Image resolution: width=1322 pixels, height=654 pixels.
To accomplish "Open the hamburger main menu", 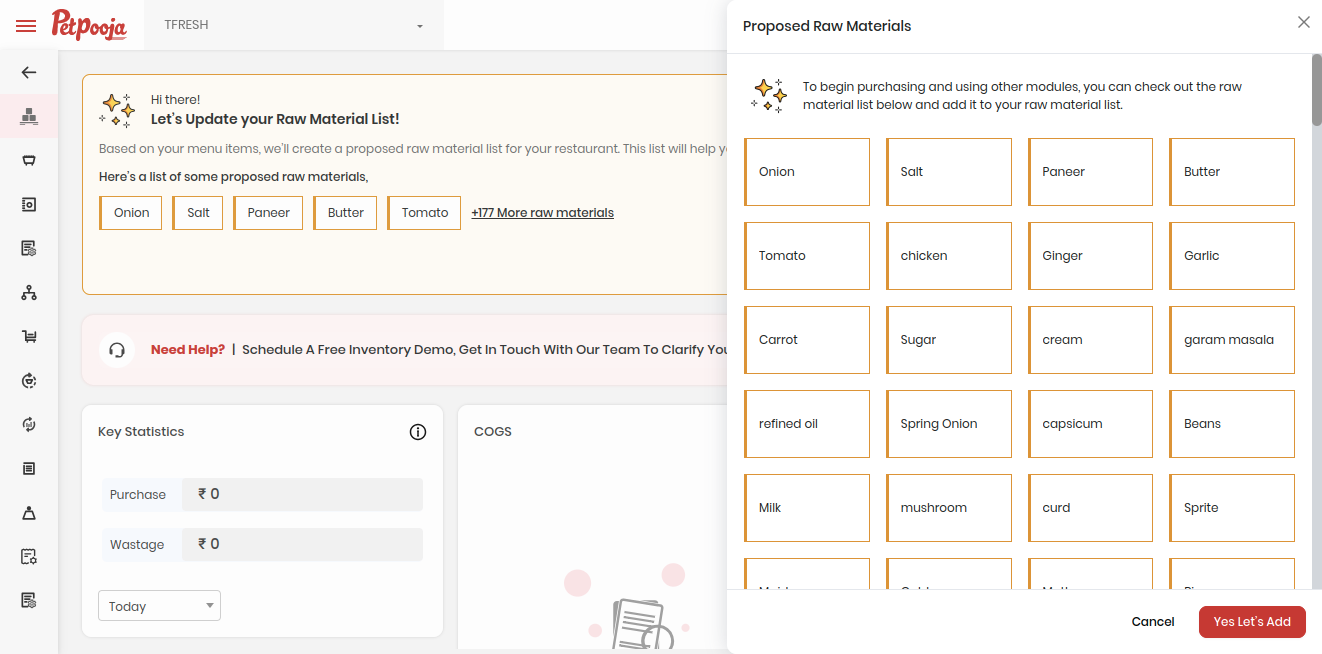I will click(x=26, y=25).
